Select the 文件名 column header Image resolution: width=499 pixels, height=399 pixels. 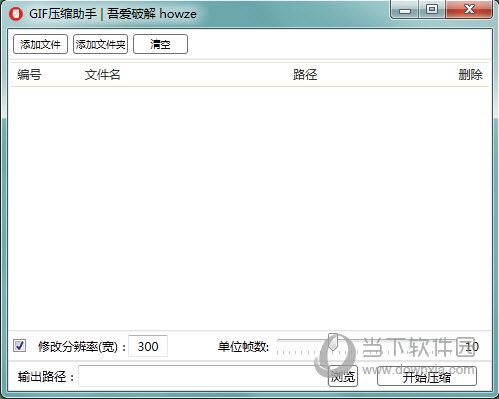pyautogui.click(x=102, y=74)
